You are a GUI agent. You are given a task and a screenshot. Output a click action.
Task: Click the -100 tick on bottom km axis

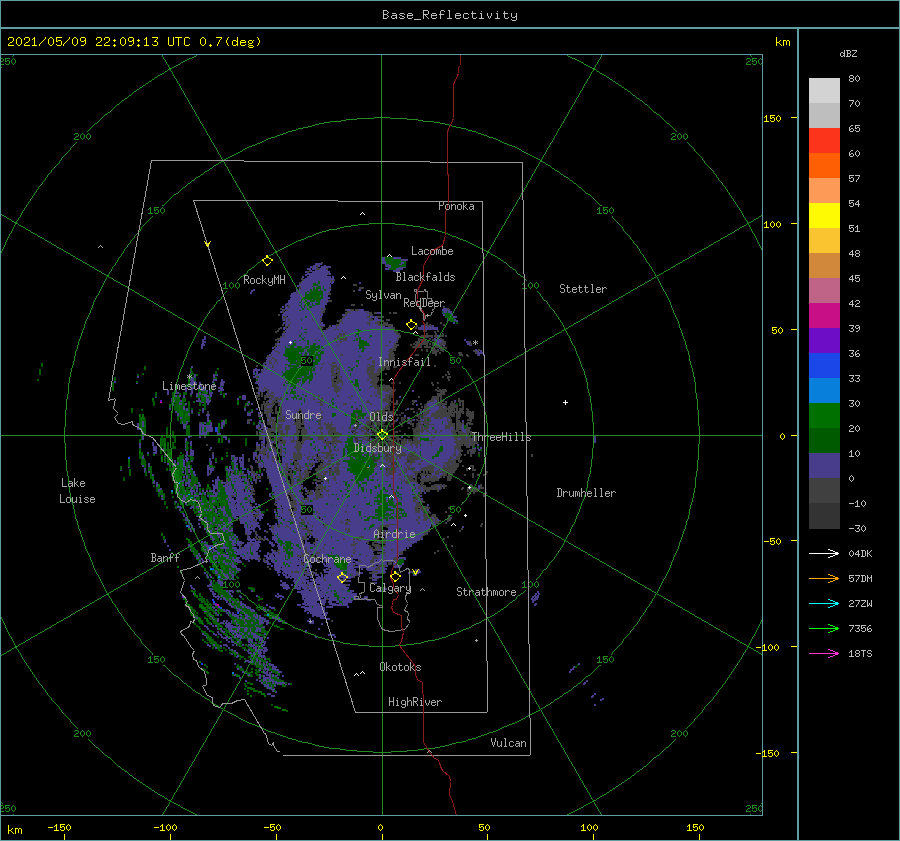(x=165, y=827)
